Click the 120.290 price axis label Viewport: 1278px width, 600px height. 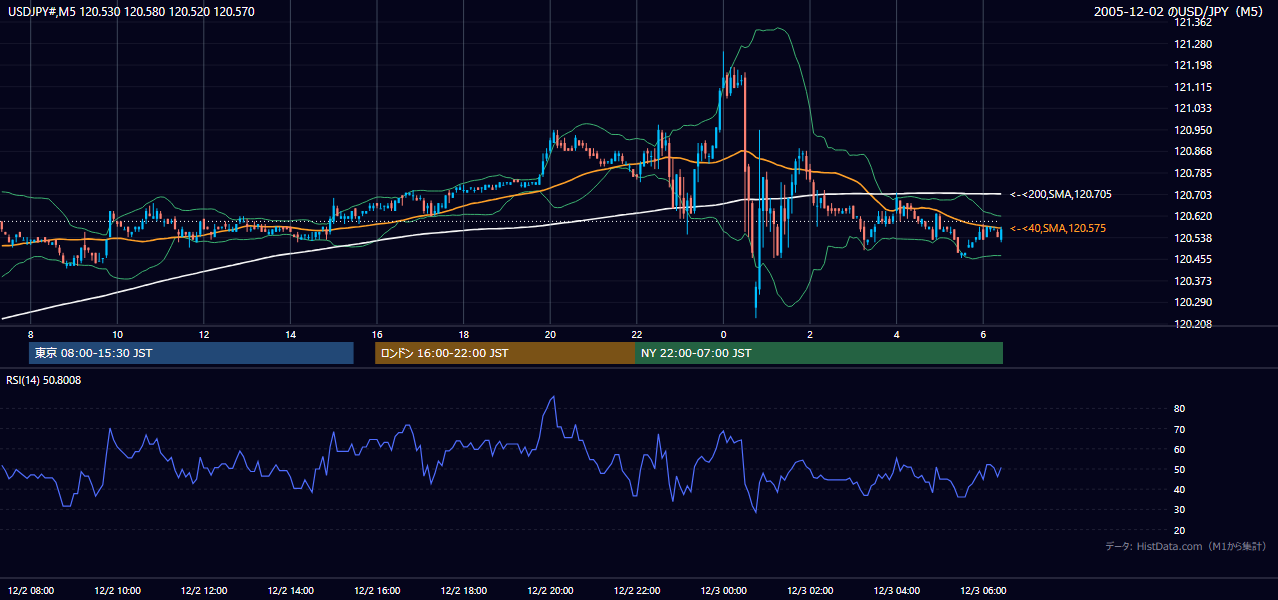pos(1193,302)
